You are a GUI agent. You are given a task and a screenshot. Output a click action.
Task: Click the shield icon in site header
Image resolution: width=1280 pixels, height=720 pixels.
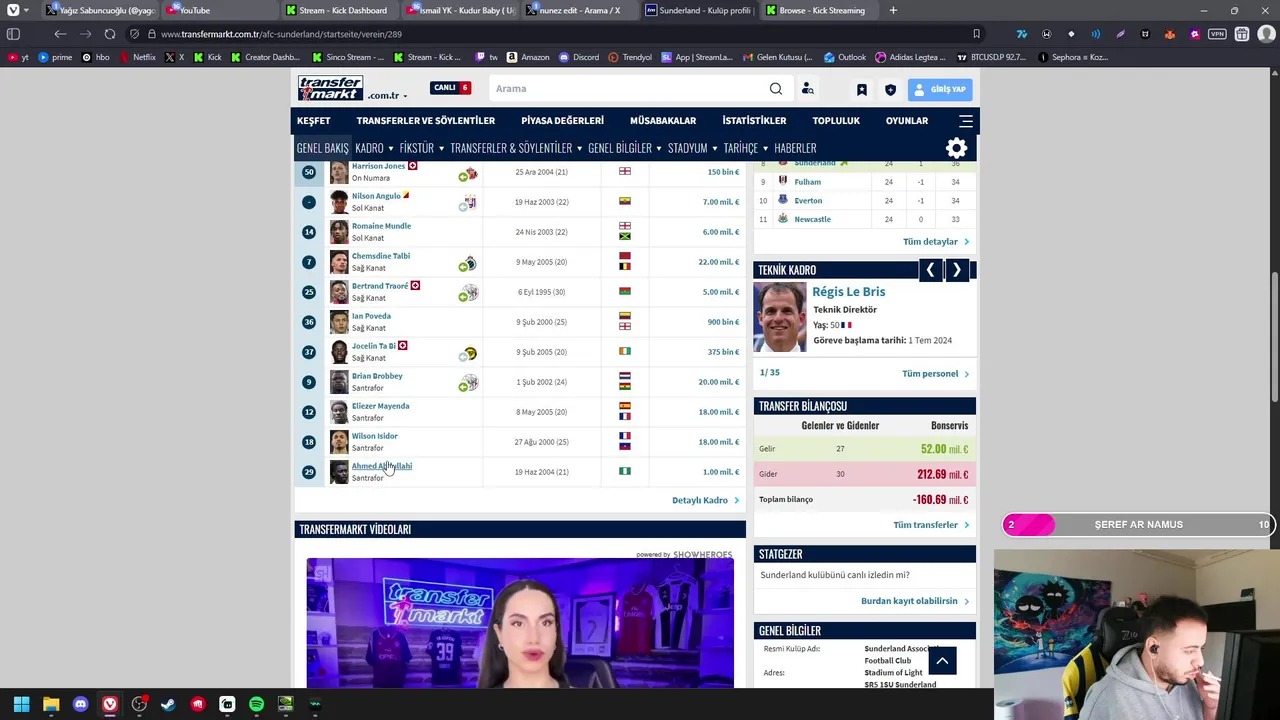click(890, 89)
